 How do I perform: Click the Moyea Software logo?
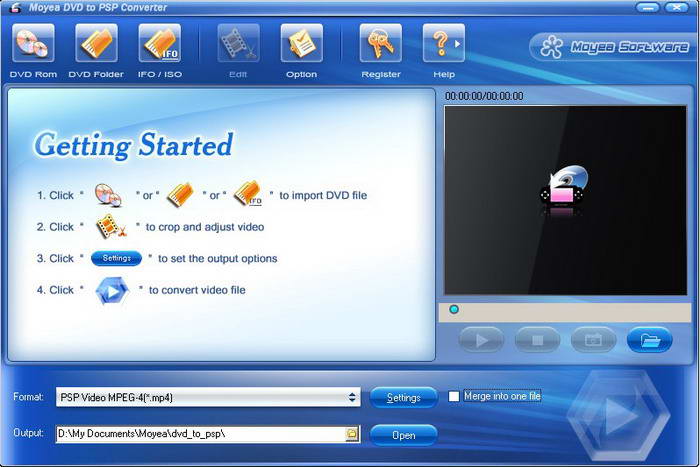[x=613, y=47]
